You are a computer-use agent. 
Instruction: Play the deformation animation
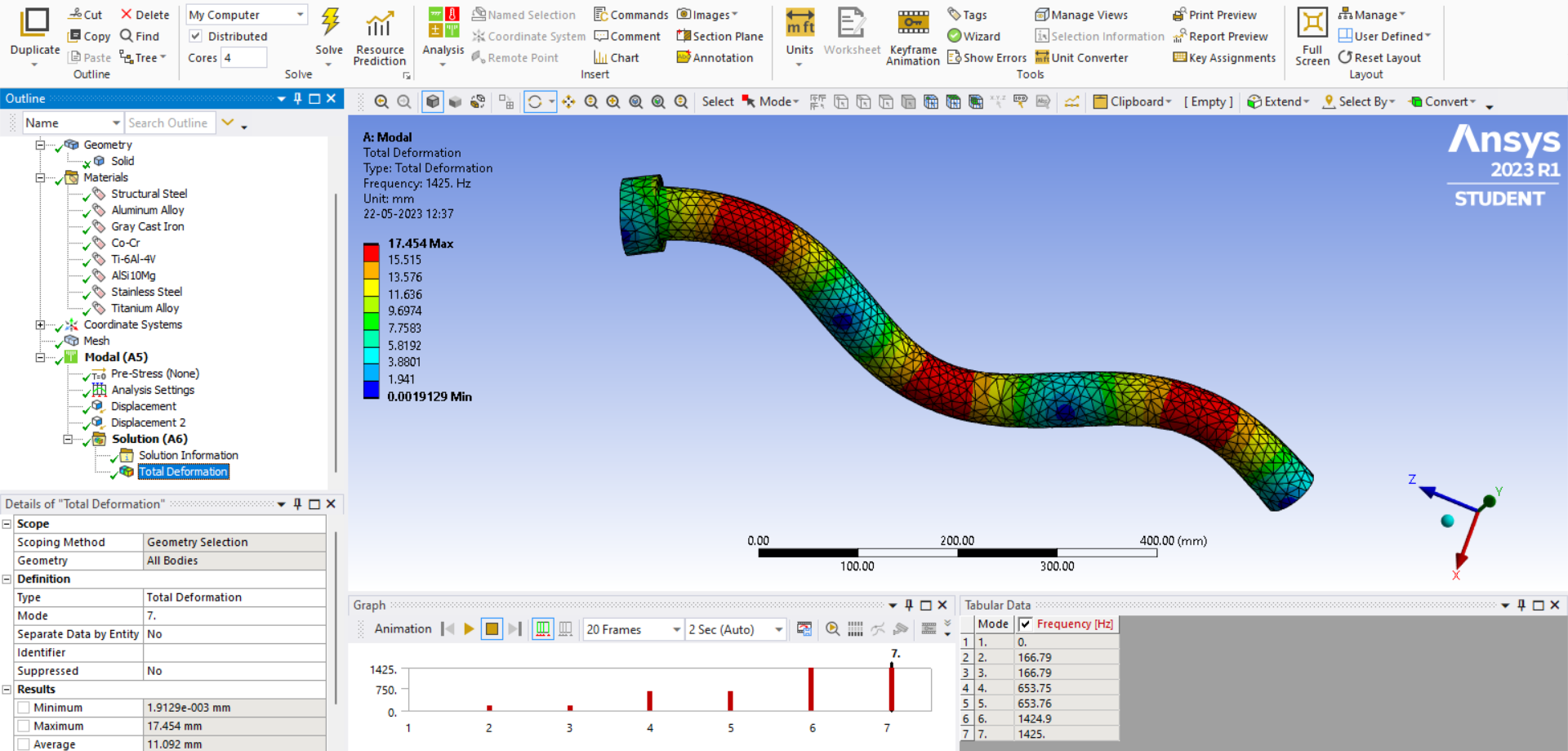469,628
